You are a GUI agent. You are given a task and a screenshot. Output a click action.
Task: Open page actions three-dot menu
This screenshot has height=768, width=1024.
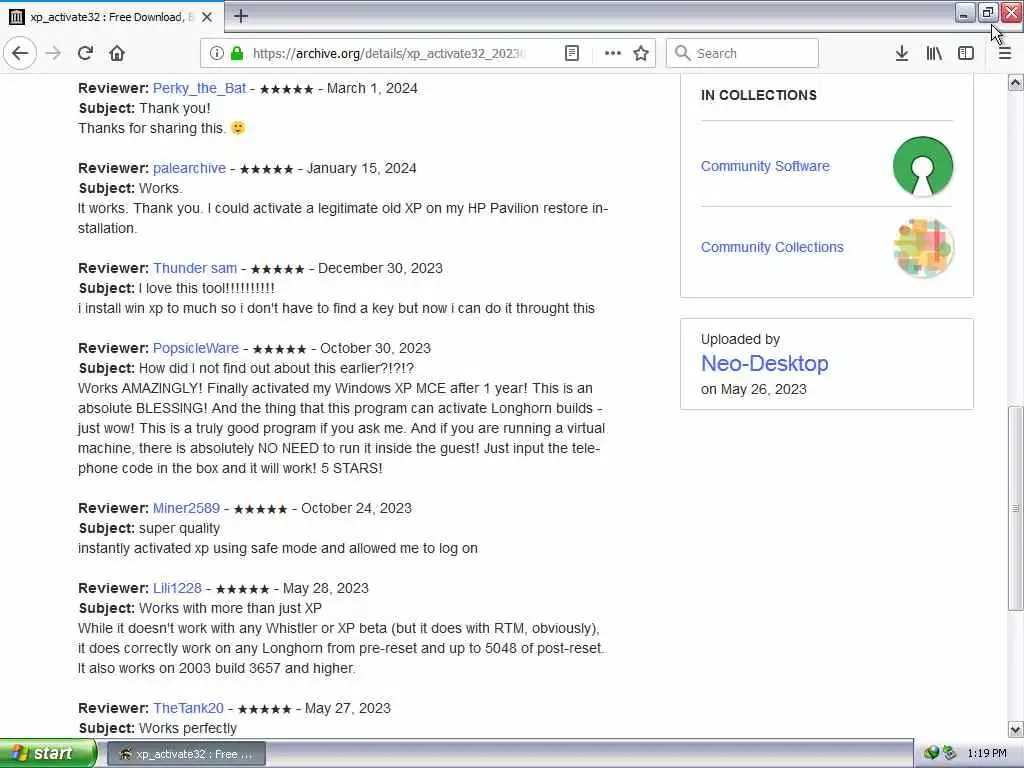[613, 53]
